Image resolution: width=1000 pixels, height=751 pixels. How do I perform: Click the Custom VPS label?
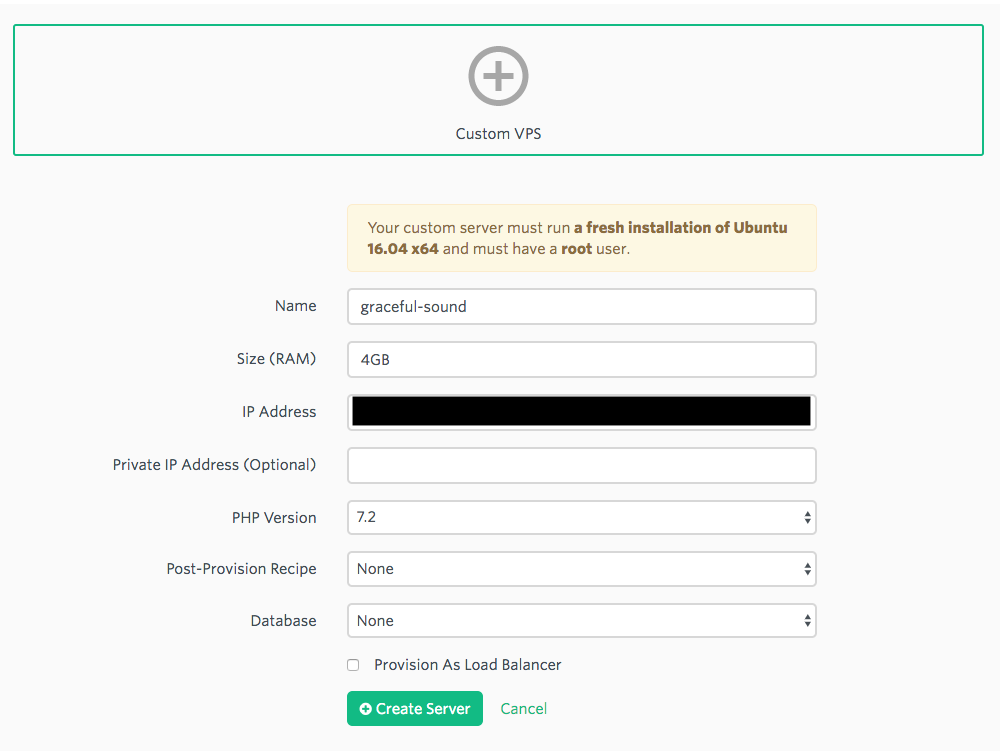(498, 134)
